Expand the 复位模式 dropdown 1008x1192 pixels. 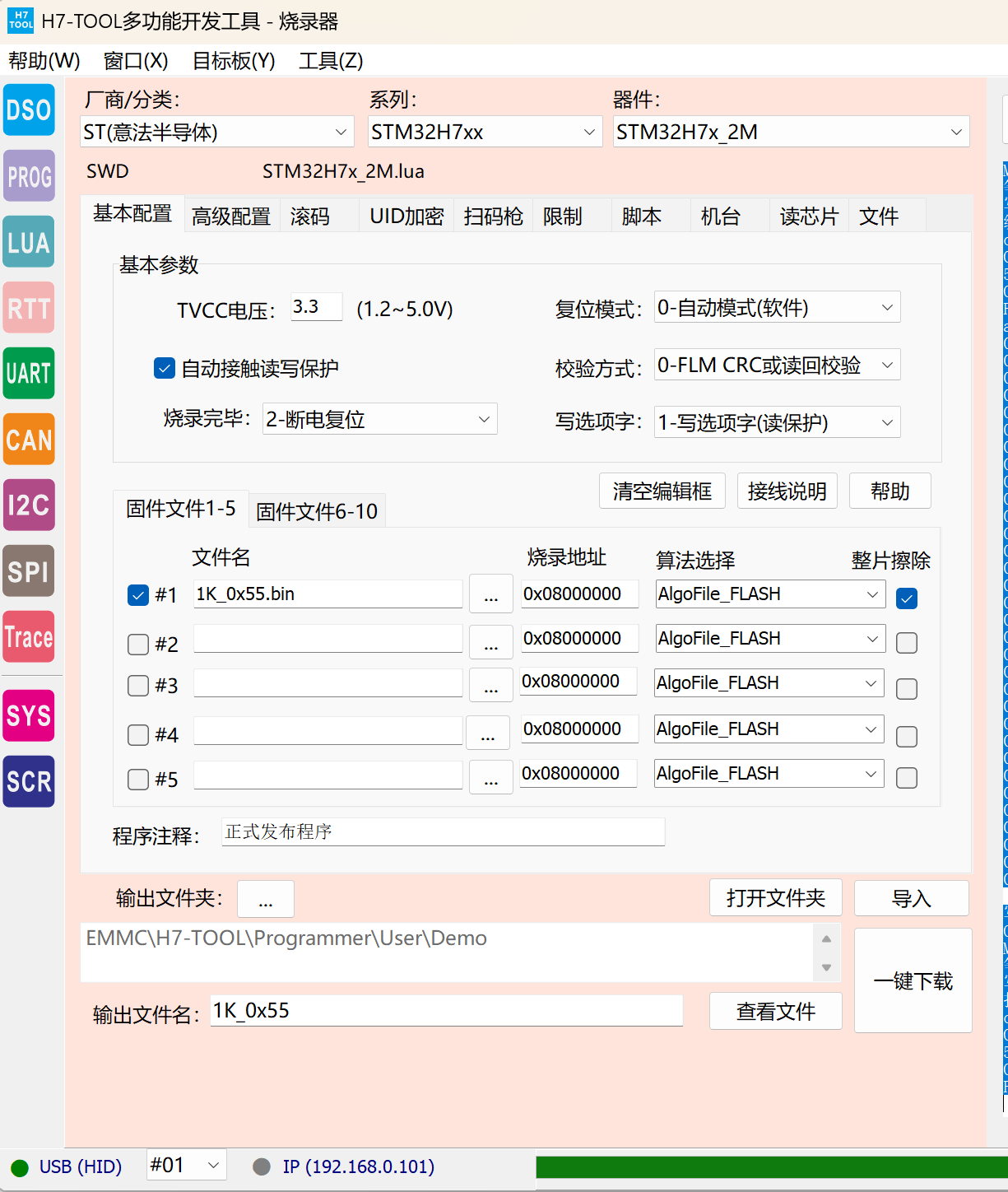778,307
